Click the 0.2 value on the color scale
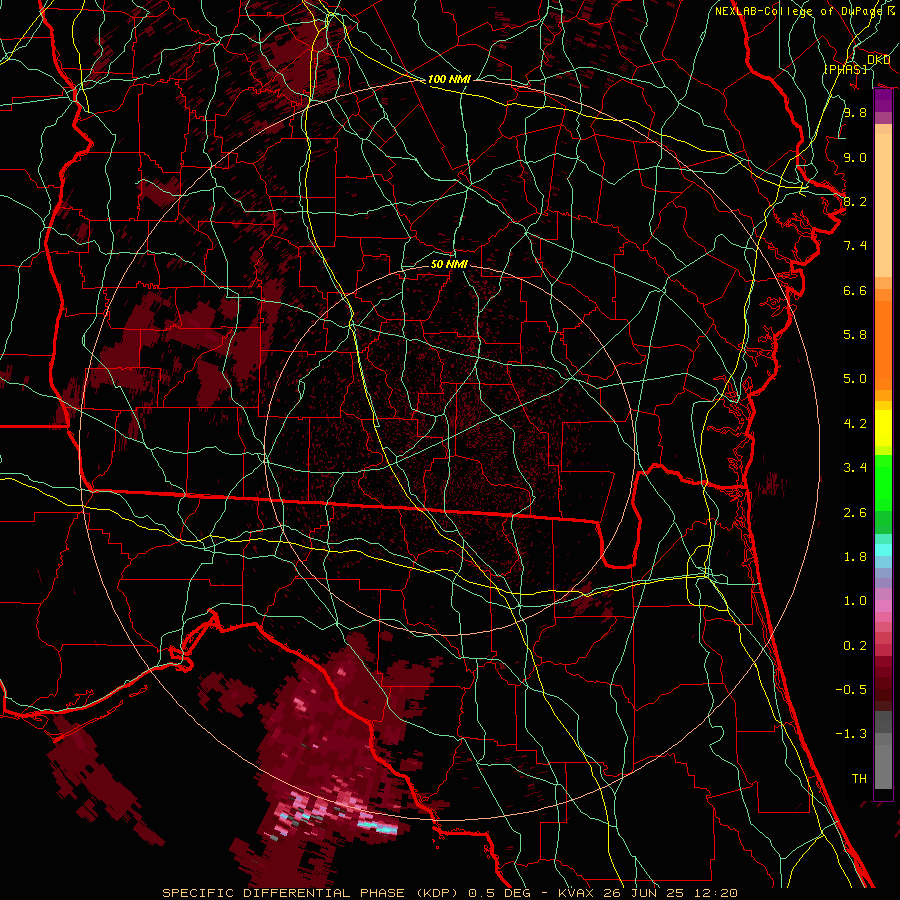 pyautogui.click(x=855, y=646)
